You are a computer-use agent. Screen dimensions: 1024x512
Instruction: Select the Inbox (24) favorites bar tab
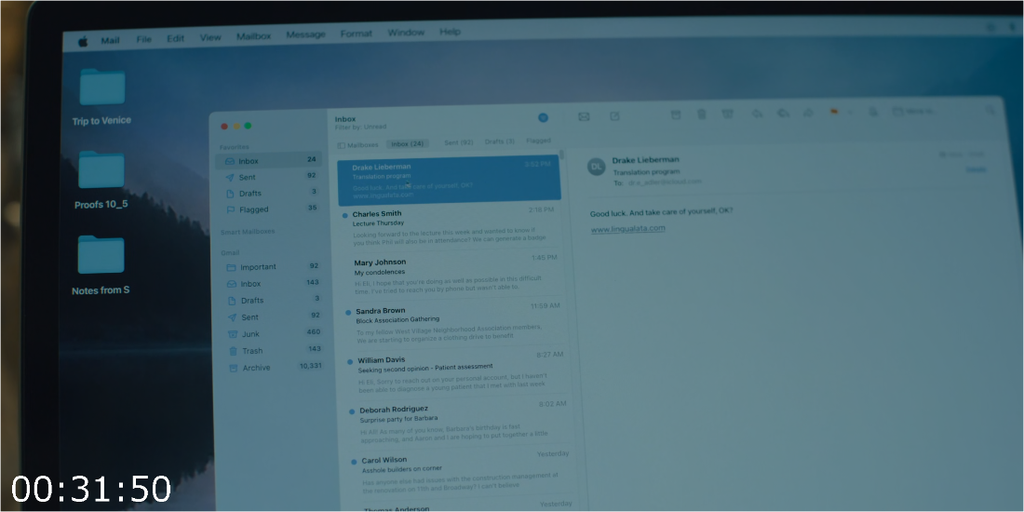408,144
